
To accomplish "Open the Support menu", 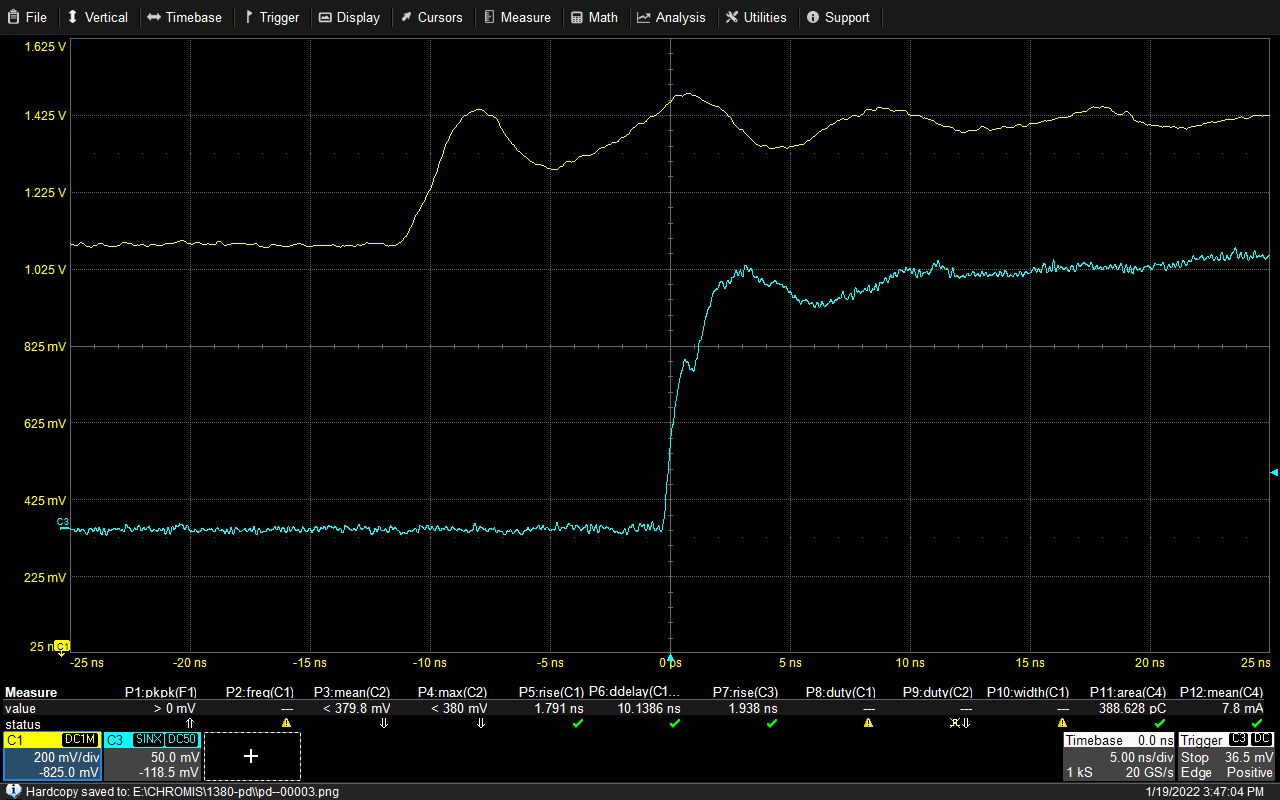I will [838, 17].
